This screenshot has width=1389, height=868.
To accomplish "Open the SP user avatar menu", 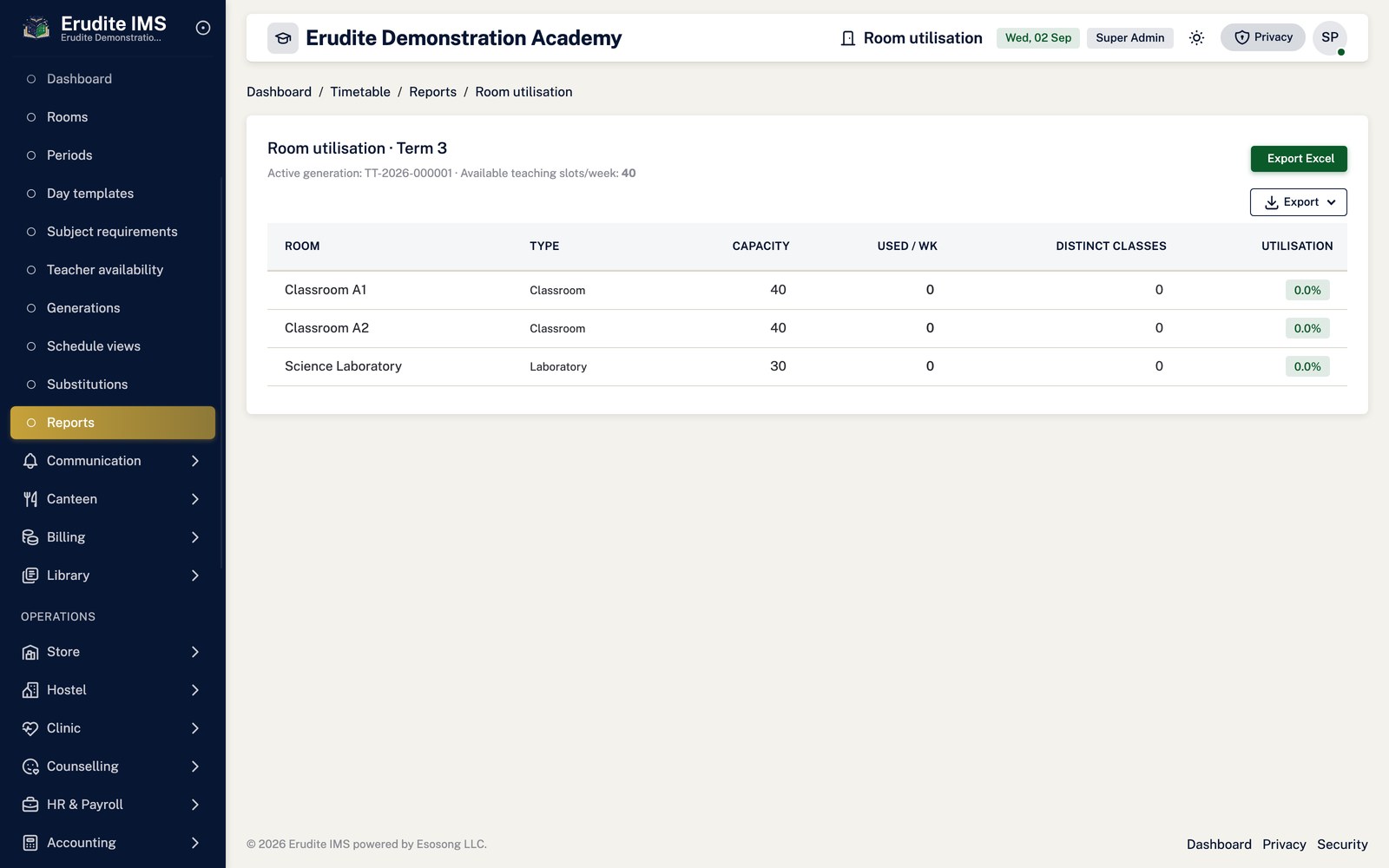I will coord(1330,37).
